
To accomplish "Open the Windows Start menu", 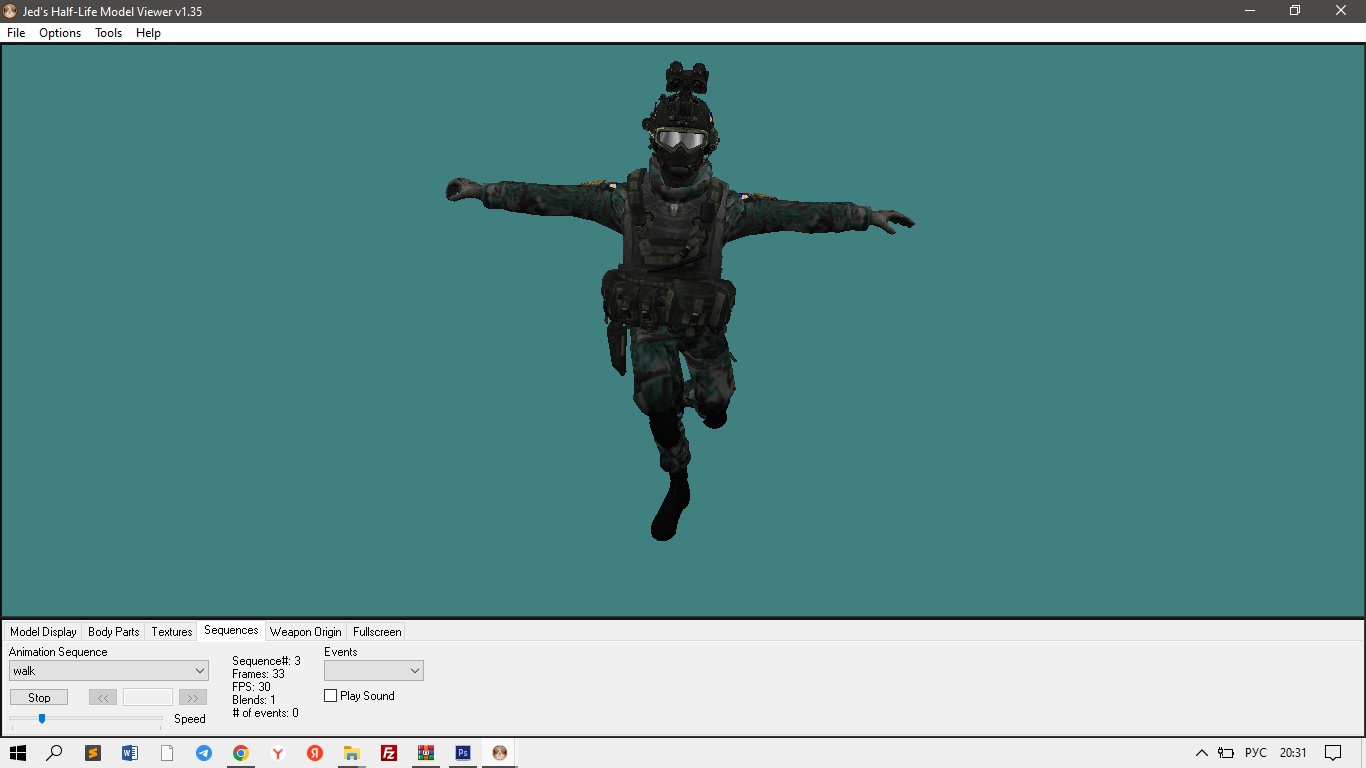I will click(18, 753).
